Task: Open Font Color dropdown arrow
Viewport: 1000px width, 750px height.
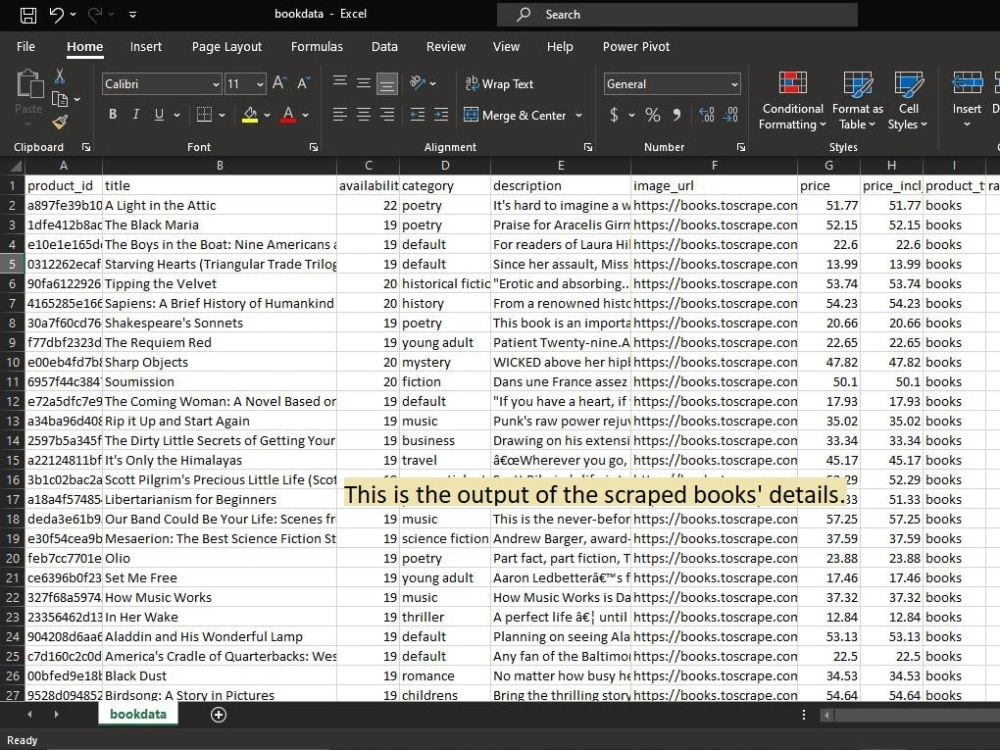Action: pyautogui.click(x=305, y=115)
